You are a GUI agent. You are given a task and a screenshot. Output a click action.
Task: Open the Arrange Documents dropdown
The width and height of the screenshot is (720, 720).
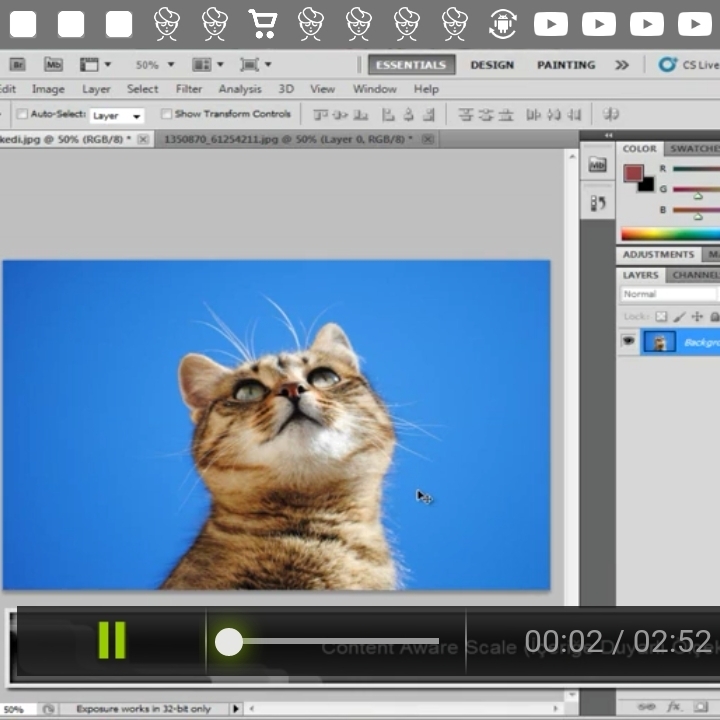tap(208, 64)
